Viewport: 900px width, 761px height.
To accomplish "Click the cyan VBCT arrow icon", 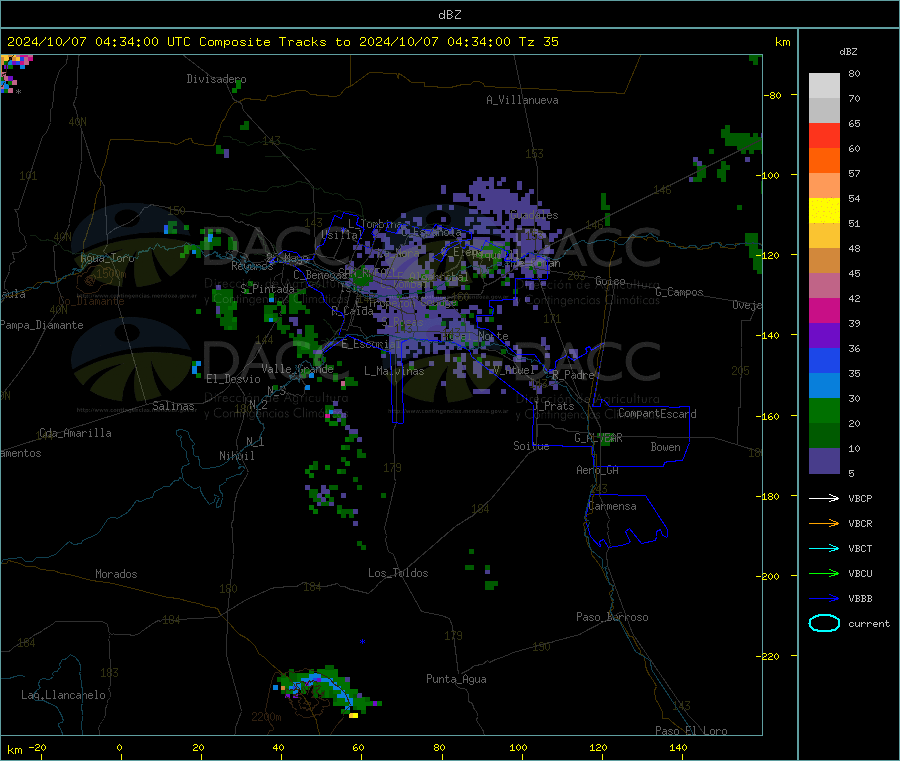I will pos(824,549).
